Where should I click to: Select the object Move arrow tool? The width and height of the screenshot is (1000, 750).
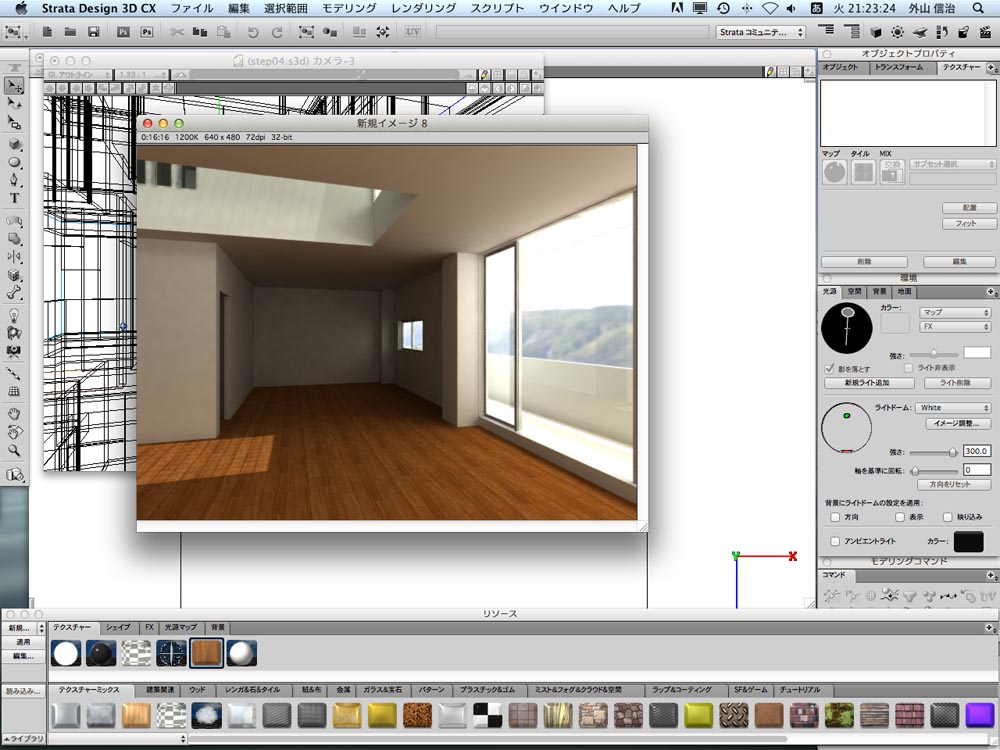[14, 85]
